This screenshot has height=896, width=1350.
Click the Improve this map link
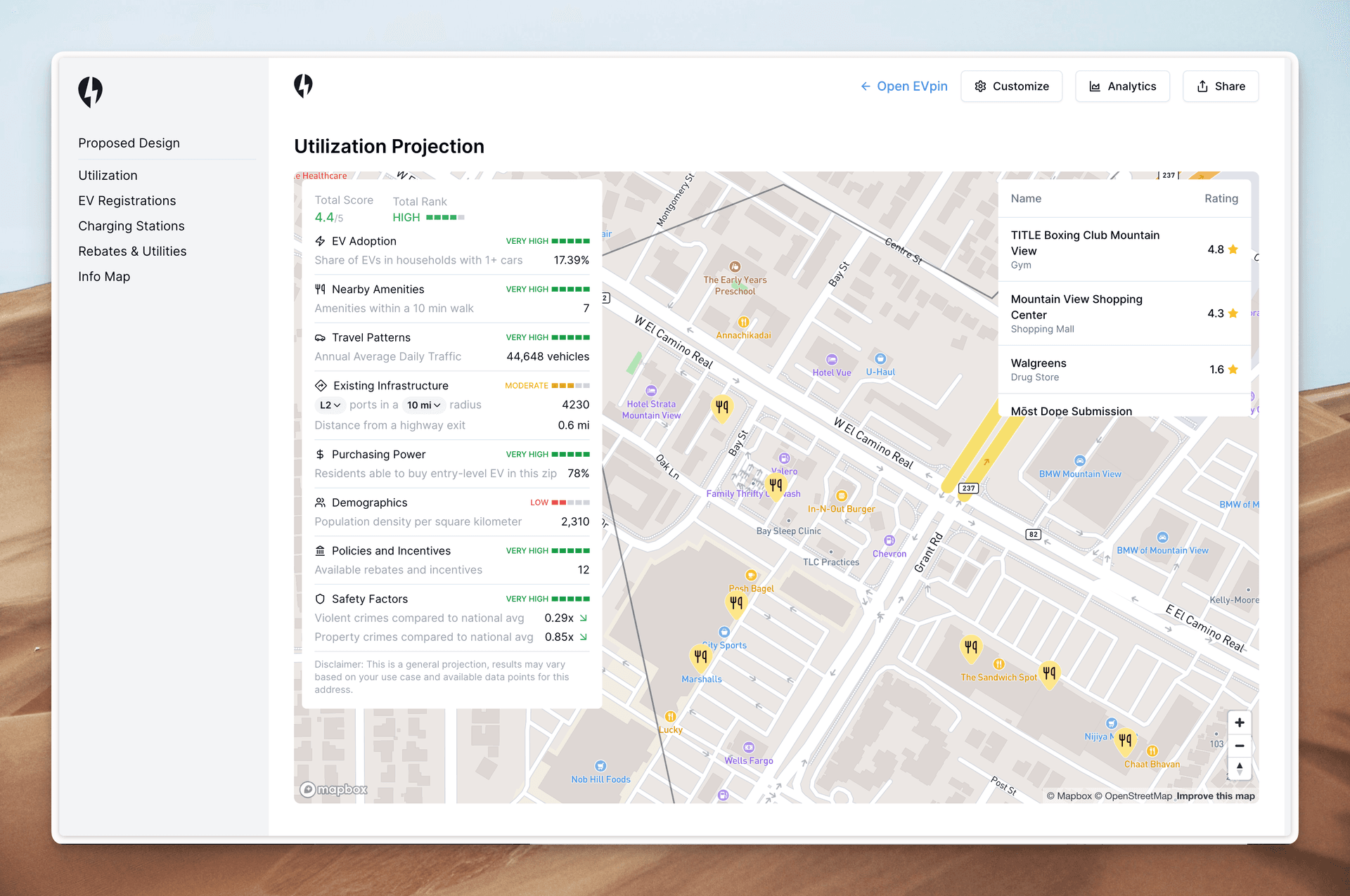coord(1216,796)
